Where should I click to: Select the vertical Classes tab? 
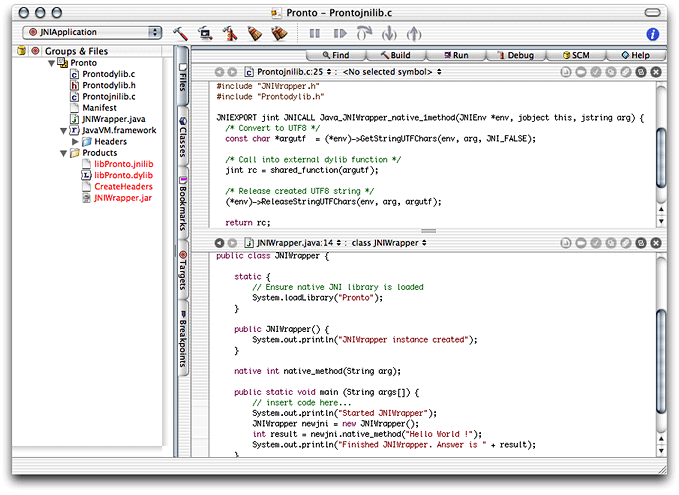pos(183,137)
